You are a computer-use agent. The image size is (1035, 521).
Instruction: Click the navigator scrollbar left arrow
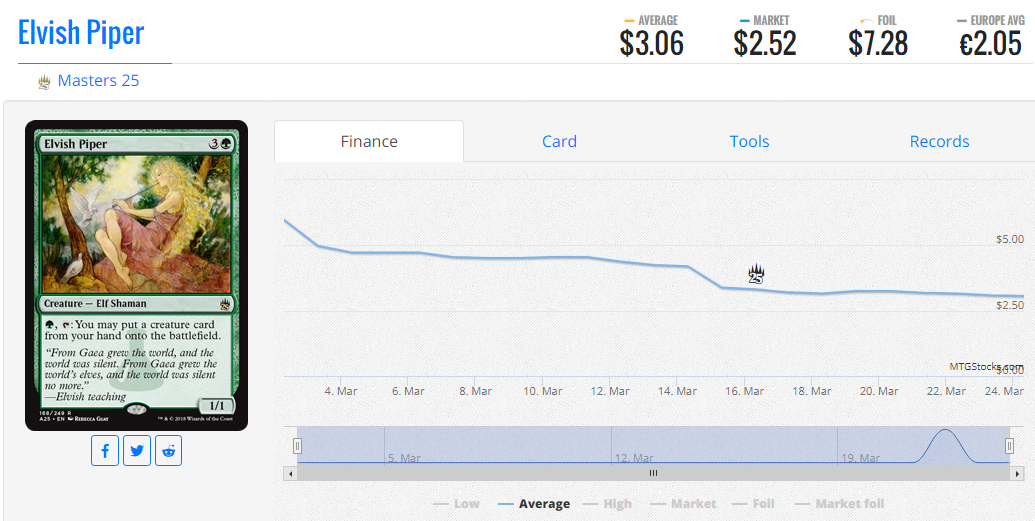click(290, 473)
